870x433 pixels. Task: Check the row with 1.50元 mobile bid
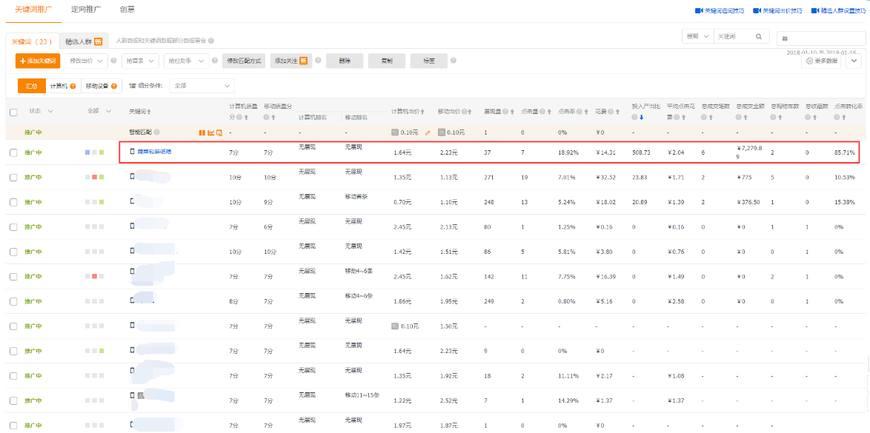[x=13, y=326]
